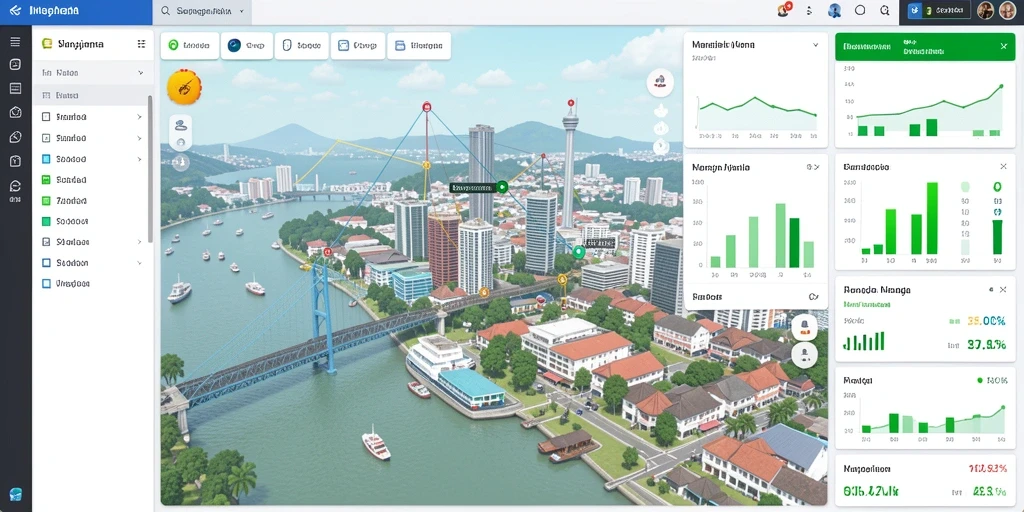Open the last user avatar in top right
Image resolution: width=1024 pixels, height=512 pixels.
pyautogui.click(x=1007, y=10)
